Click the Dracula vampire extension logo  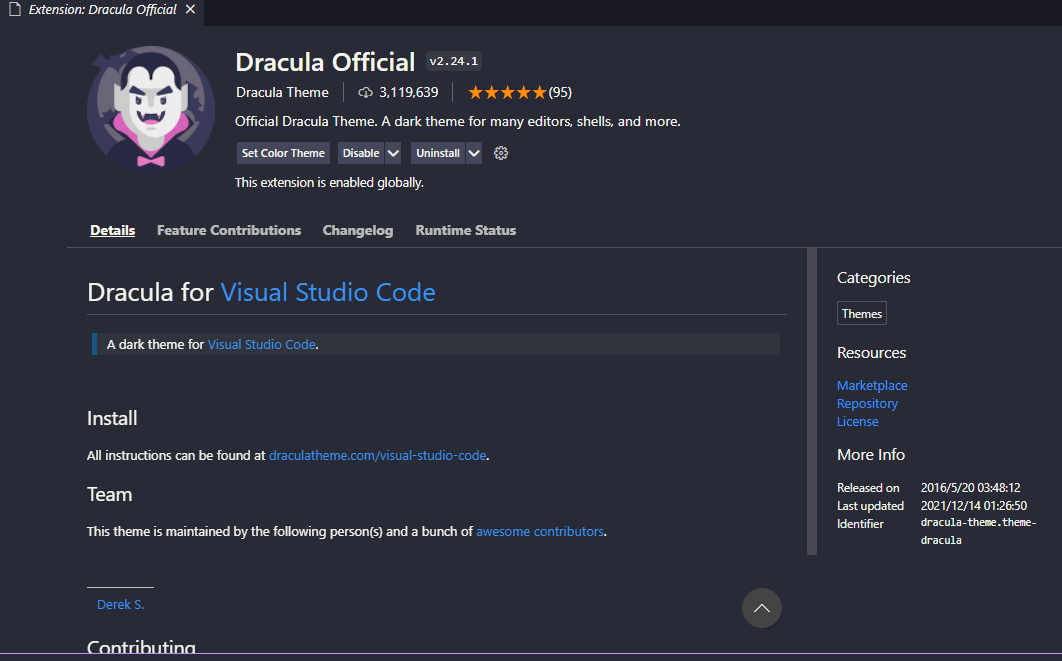151,110
